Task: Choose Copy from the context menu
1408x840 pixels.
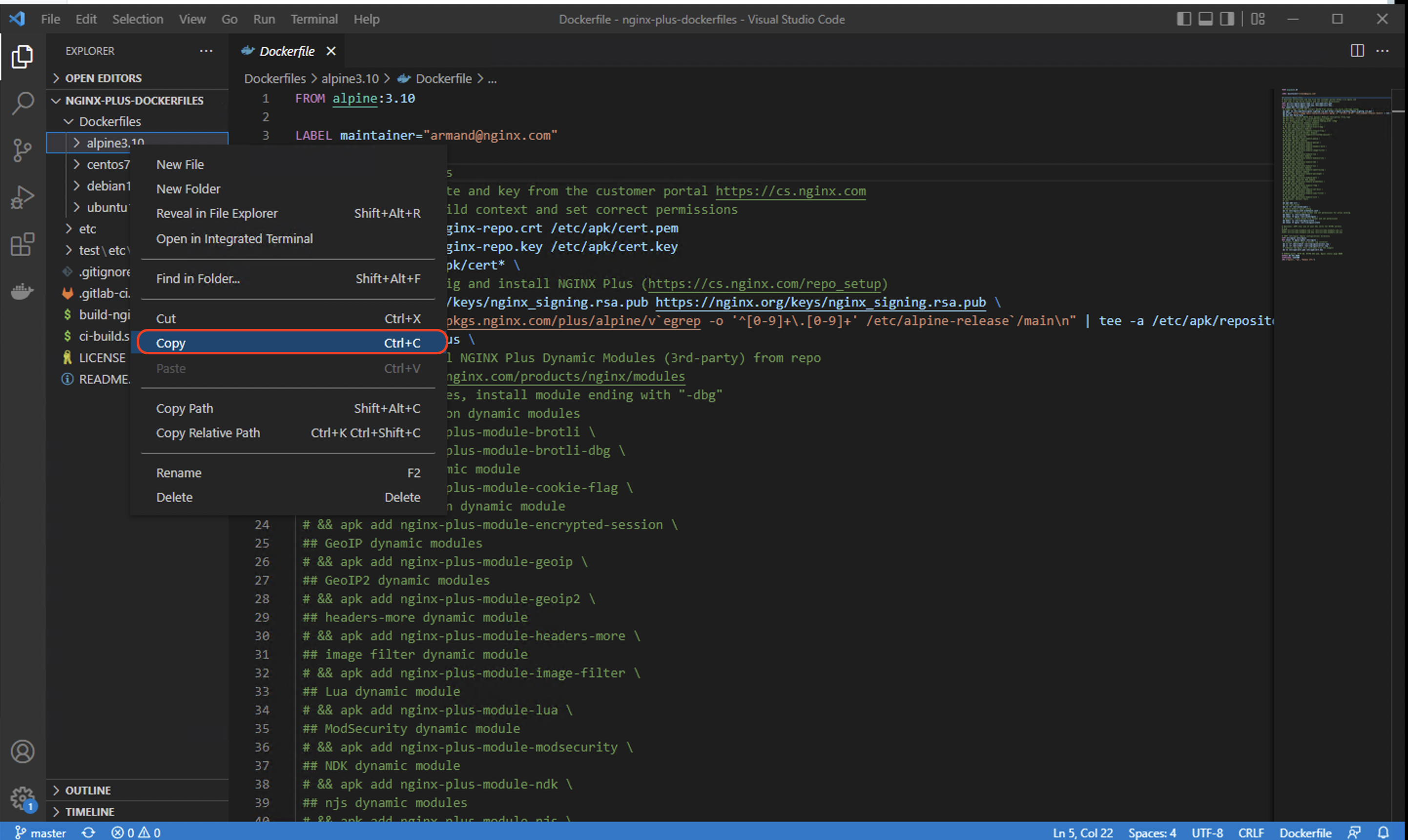Action: click(288, 343)
